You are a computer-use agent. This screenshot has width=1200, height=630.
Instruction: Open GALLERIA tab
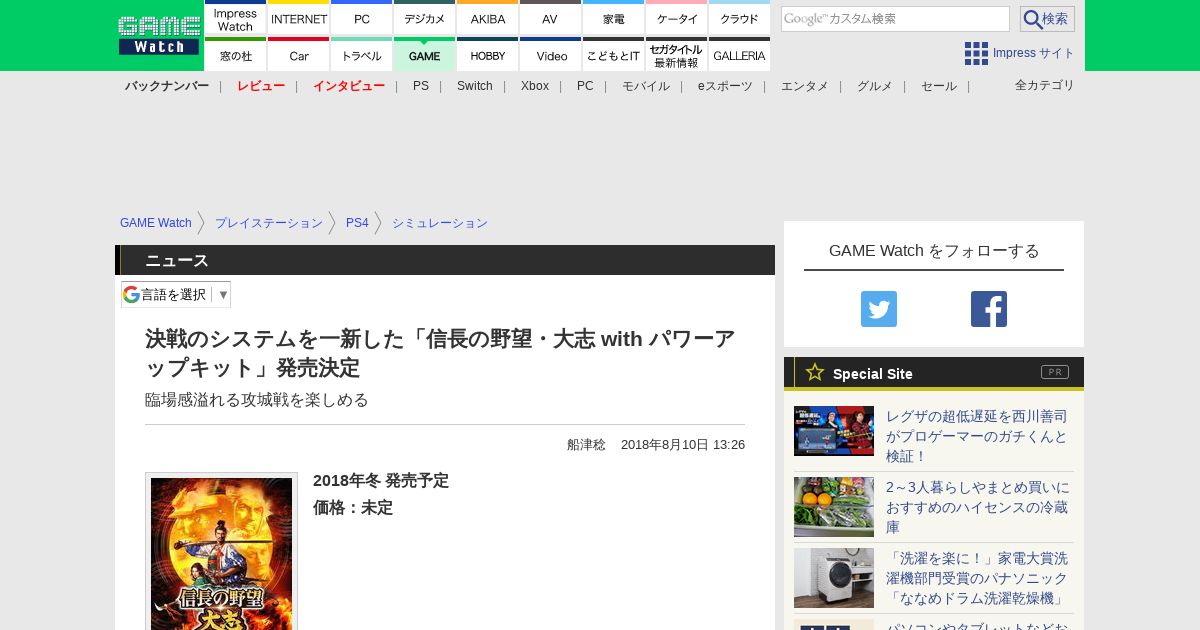[740, 55]
